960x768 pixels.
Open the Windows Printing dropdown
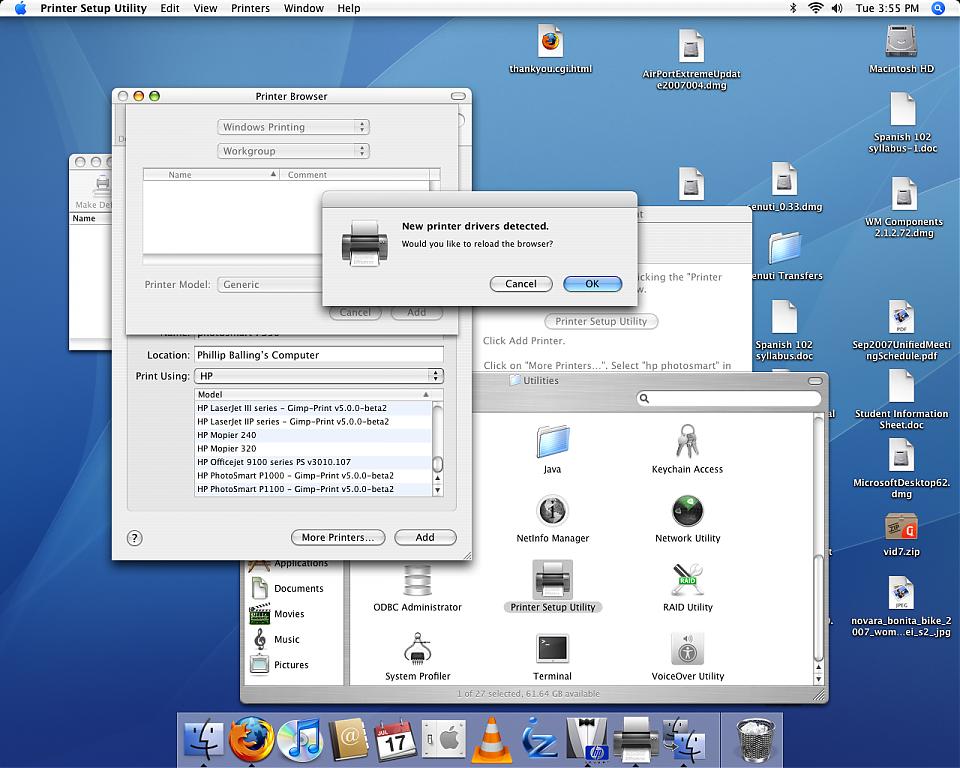294,127
